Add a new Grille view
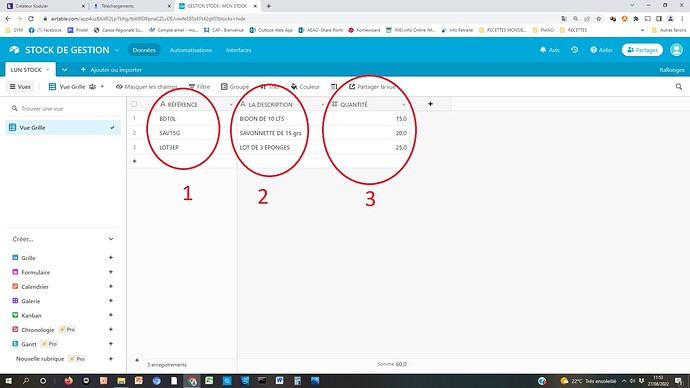The height and width of the screenshot is (388, 690). point(111,257)
